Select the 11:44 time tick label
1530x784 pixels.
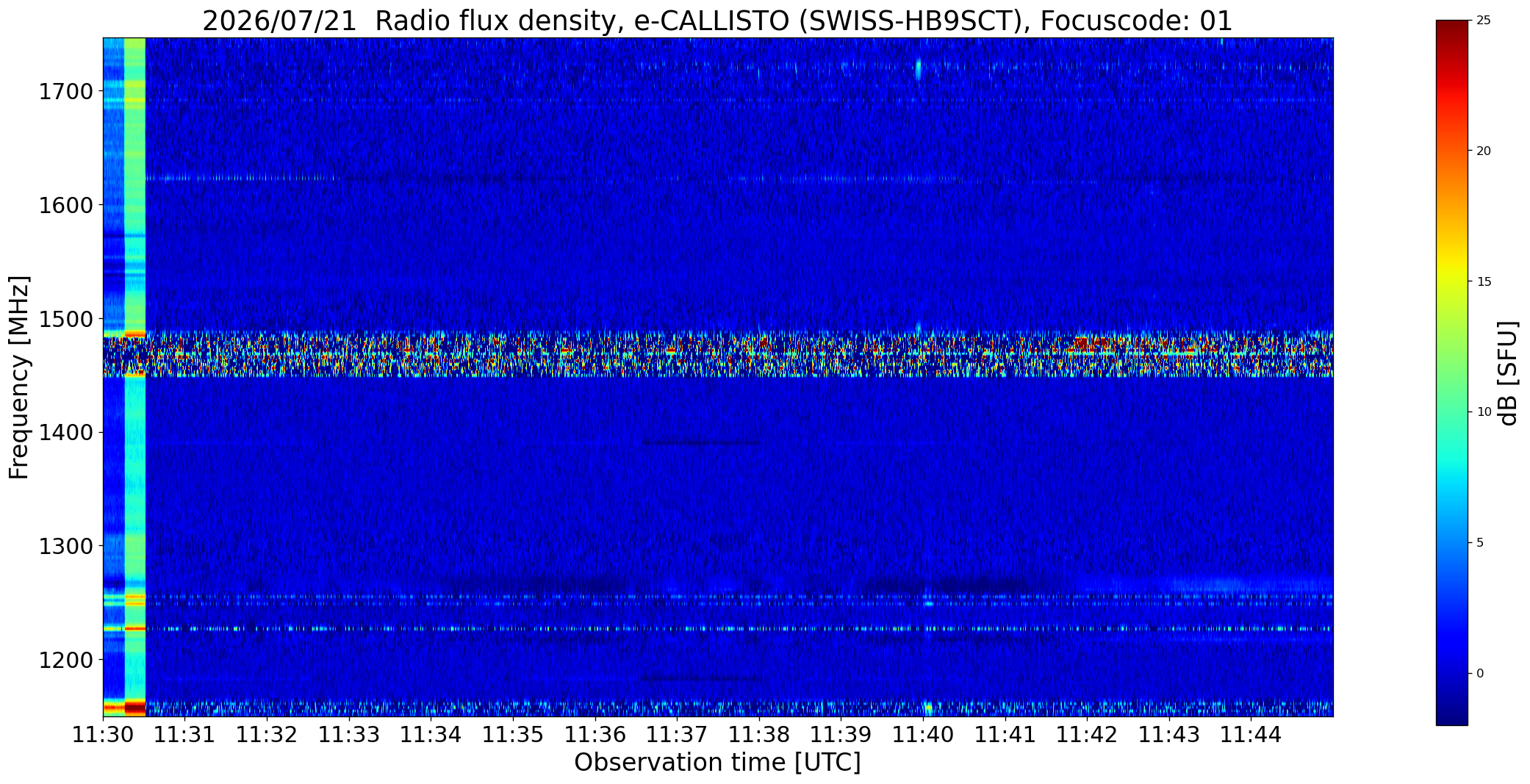tap(1251, 734)
